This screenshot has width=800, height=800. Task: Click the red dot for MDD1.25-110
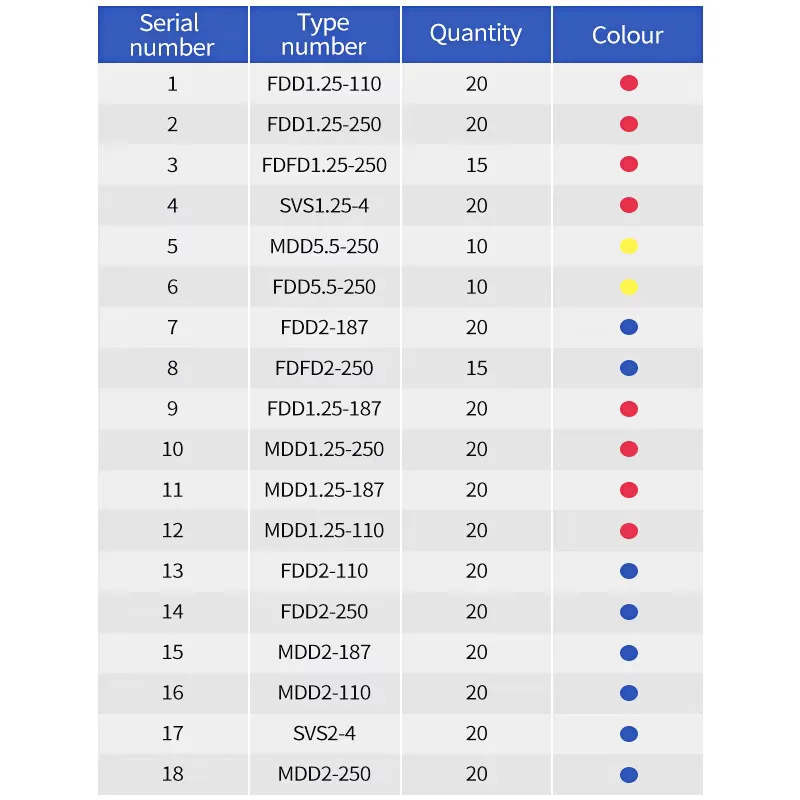(629, 530)
